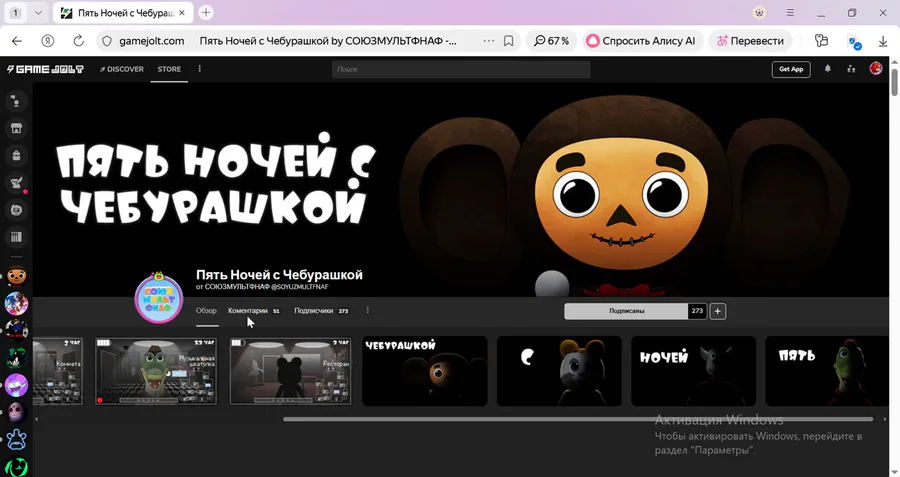The image size is (900, 477).
Task: Click the gamejolt.com address bar
Action: [x=152, y=41]
